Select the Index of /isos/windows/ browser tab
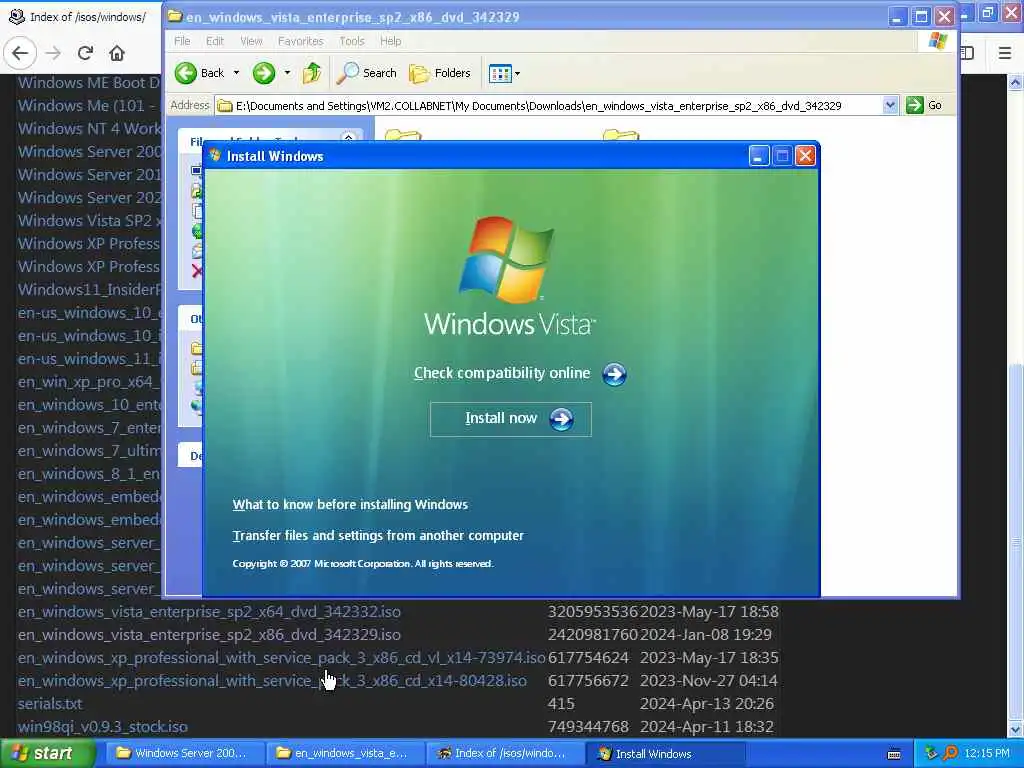This screenshot has height=768, width=1024. [78, 17]
